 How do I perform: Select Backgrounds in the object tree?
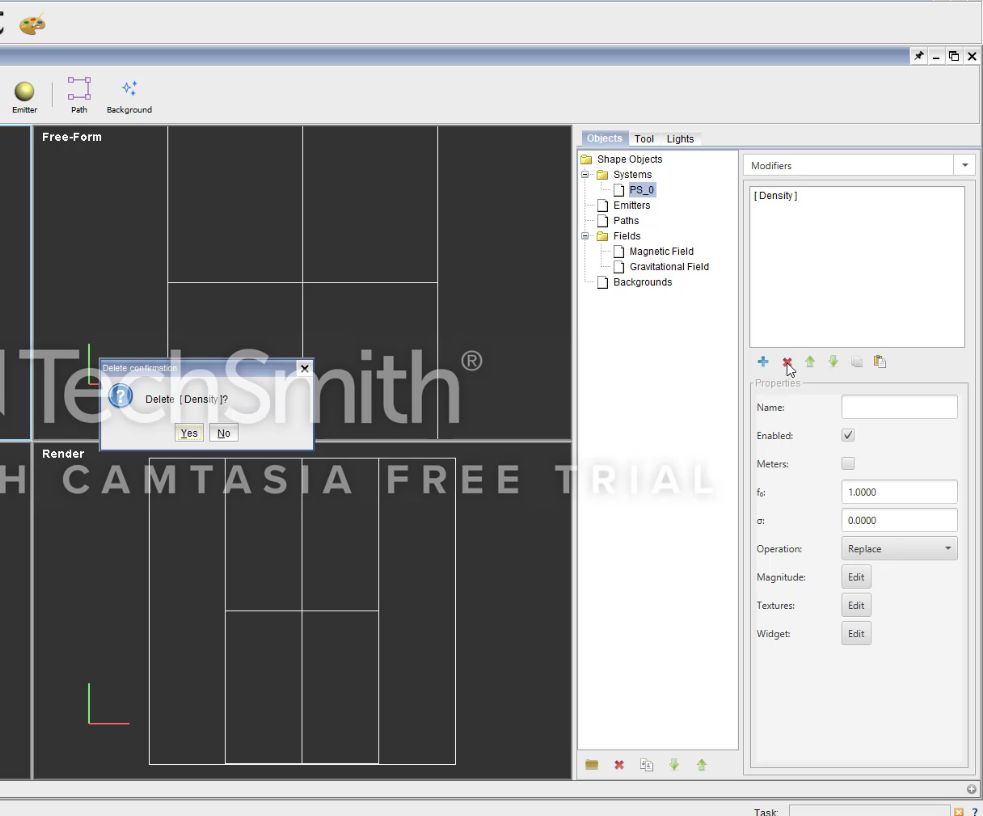643,282
